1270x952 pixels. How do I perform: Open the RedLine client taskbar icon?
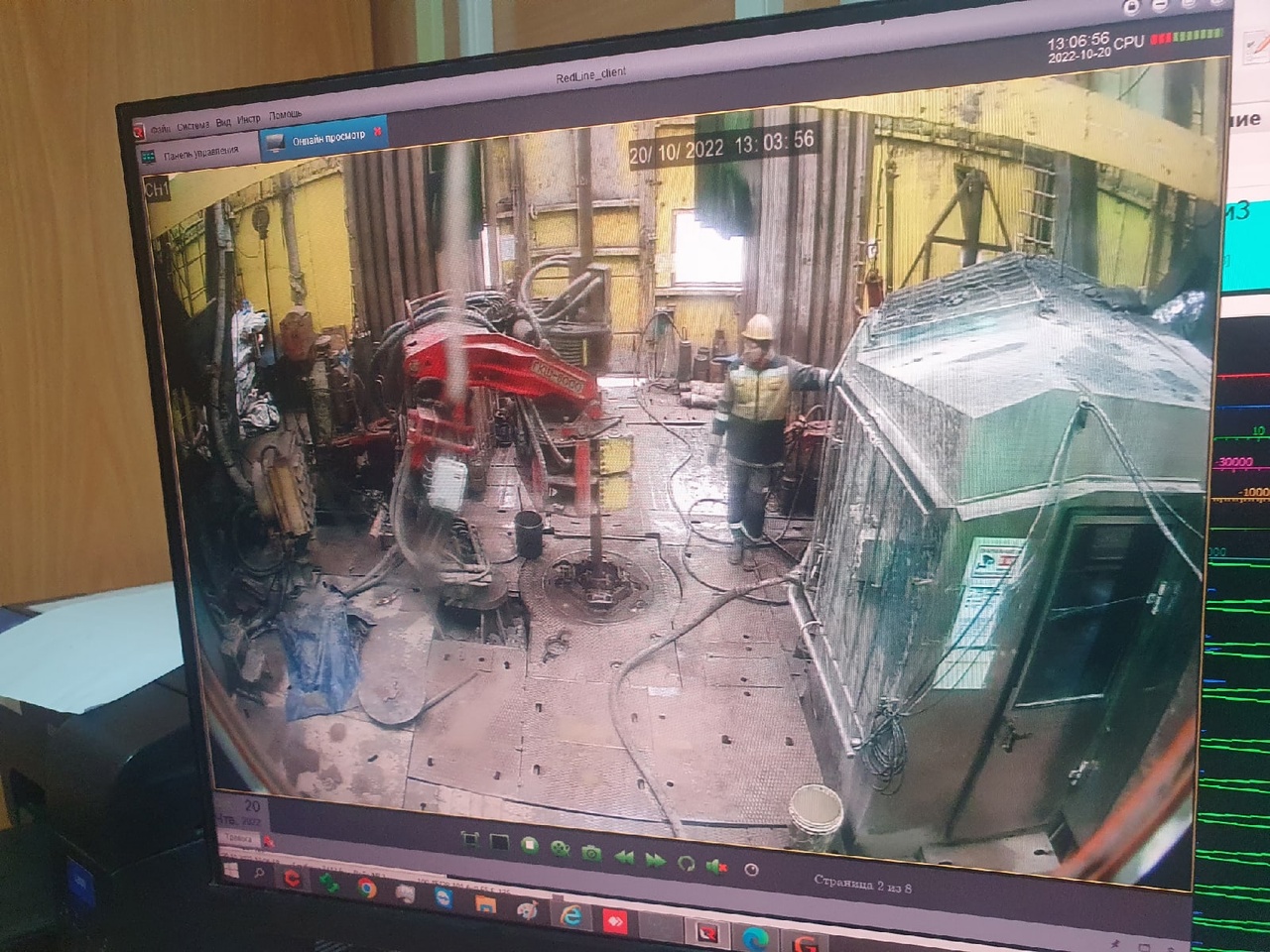coord(709,933)
